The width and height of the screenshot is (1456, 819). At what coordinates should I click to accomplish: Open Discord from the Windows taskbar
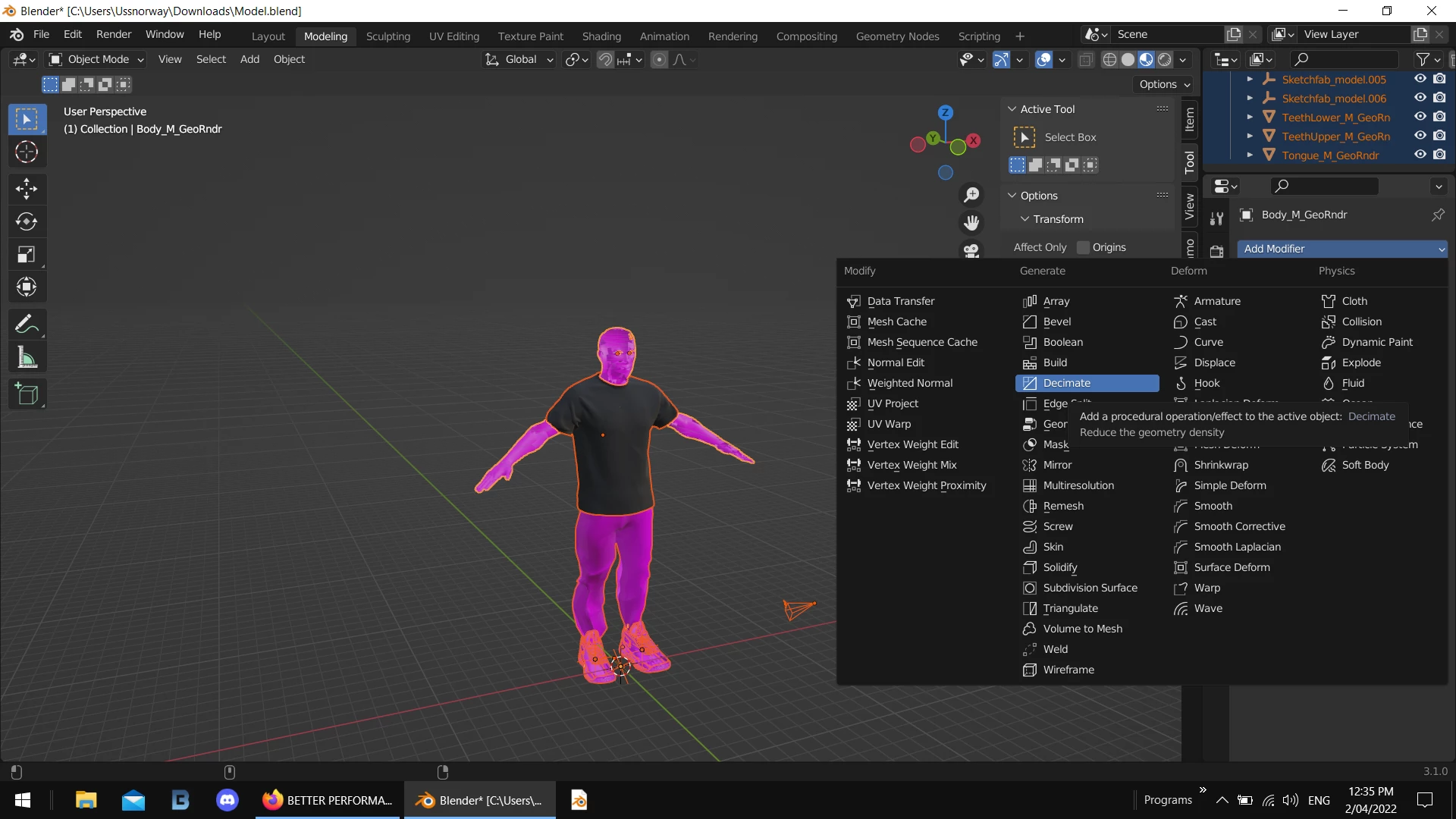pos(227,800)
